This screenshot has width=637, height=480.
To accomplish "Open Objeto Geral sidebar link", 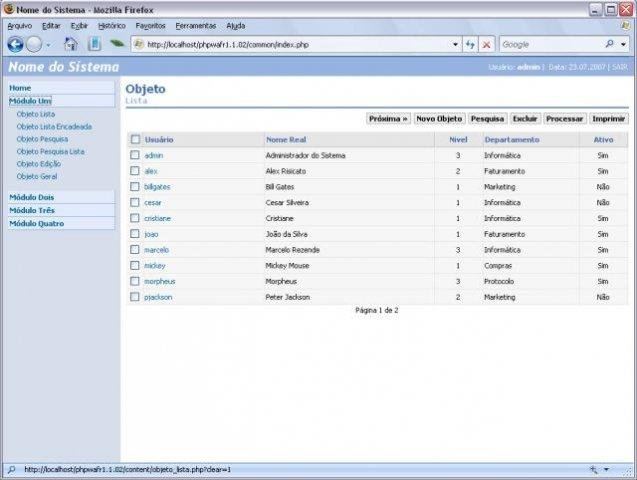I will (x=37, y=176).
